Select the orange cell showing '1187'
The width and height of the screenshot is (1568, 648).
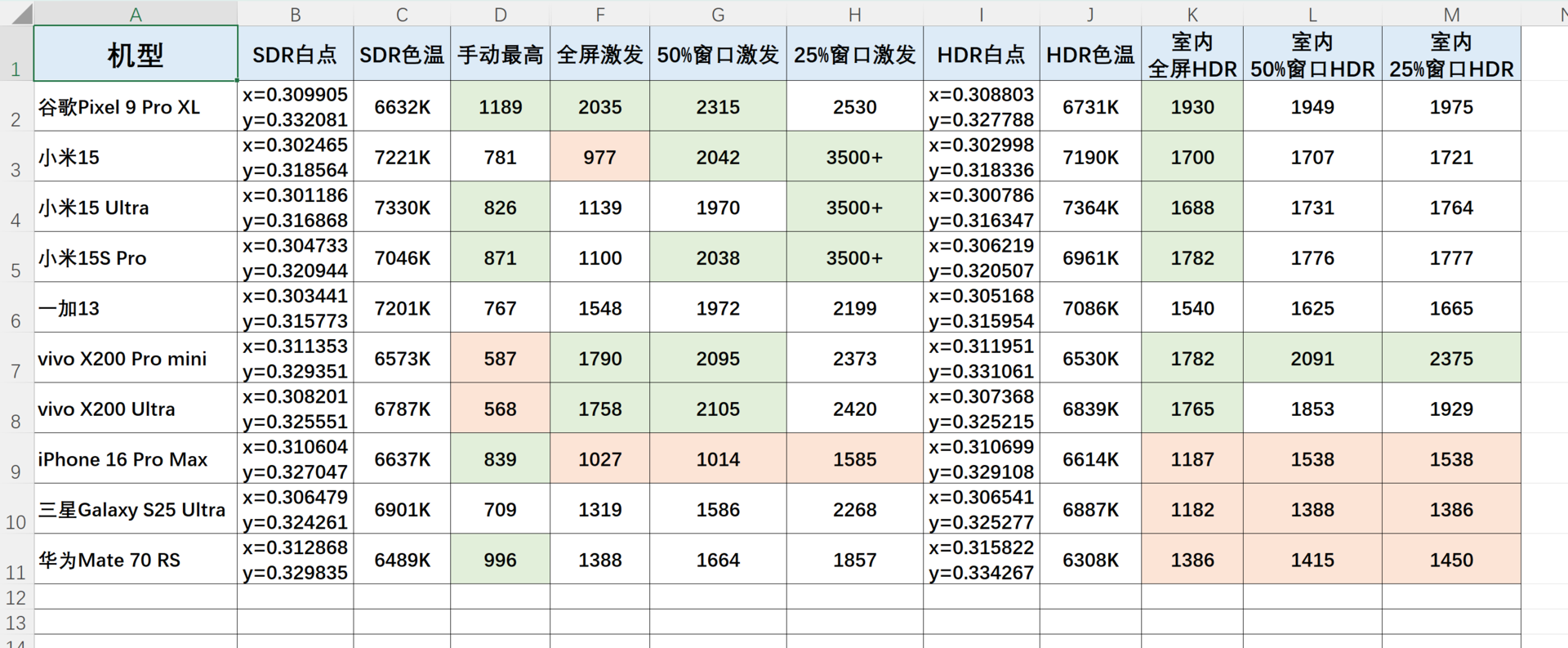(x=1192, y=458)
